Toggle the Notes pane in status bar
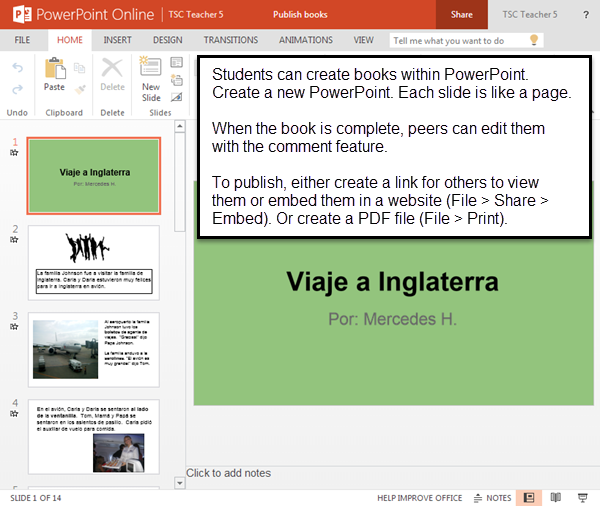The width and height of the screenshot is (600, 506). click(x=492, y=497)
